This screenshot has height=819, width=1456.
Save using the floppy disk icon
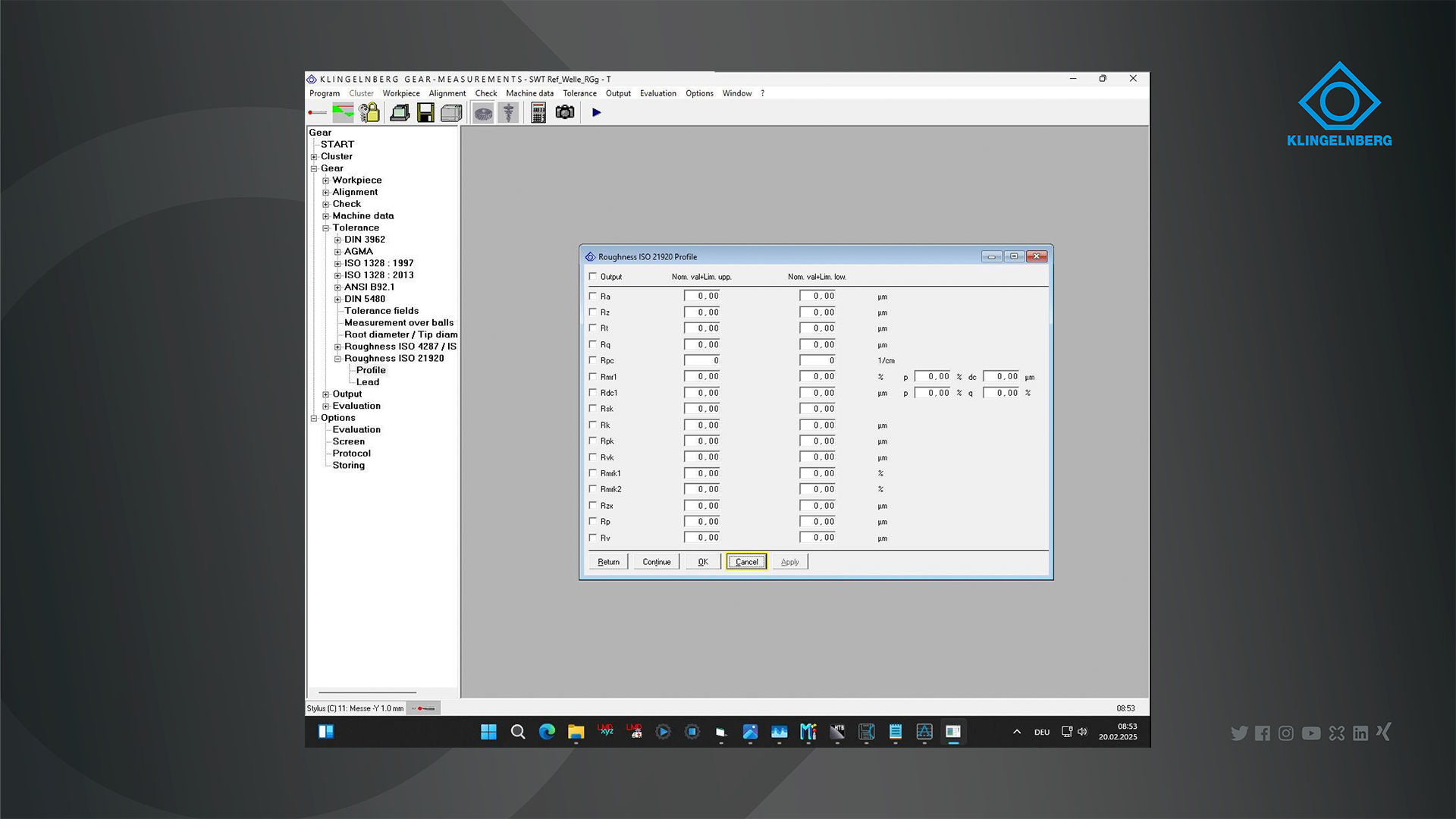(425, 113)
